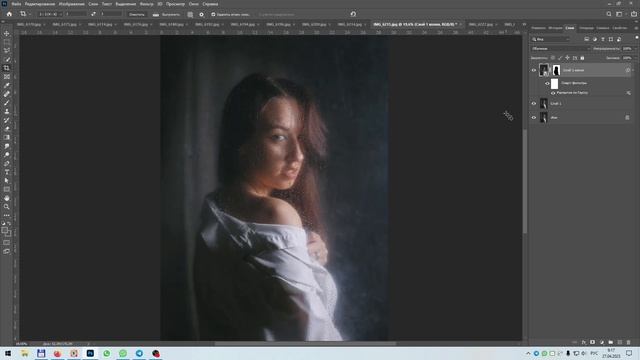Image resolution: width=640 pixels, height=360 pixels.
Task: Open the Редактирование menu
Action: 40,4
